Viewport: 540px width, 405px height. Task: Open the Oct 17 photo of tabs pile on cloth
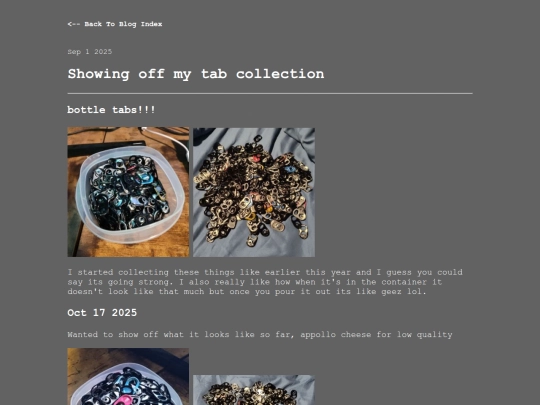254,390
